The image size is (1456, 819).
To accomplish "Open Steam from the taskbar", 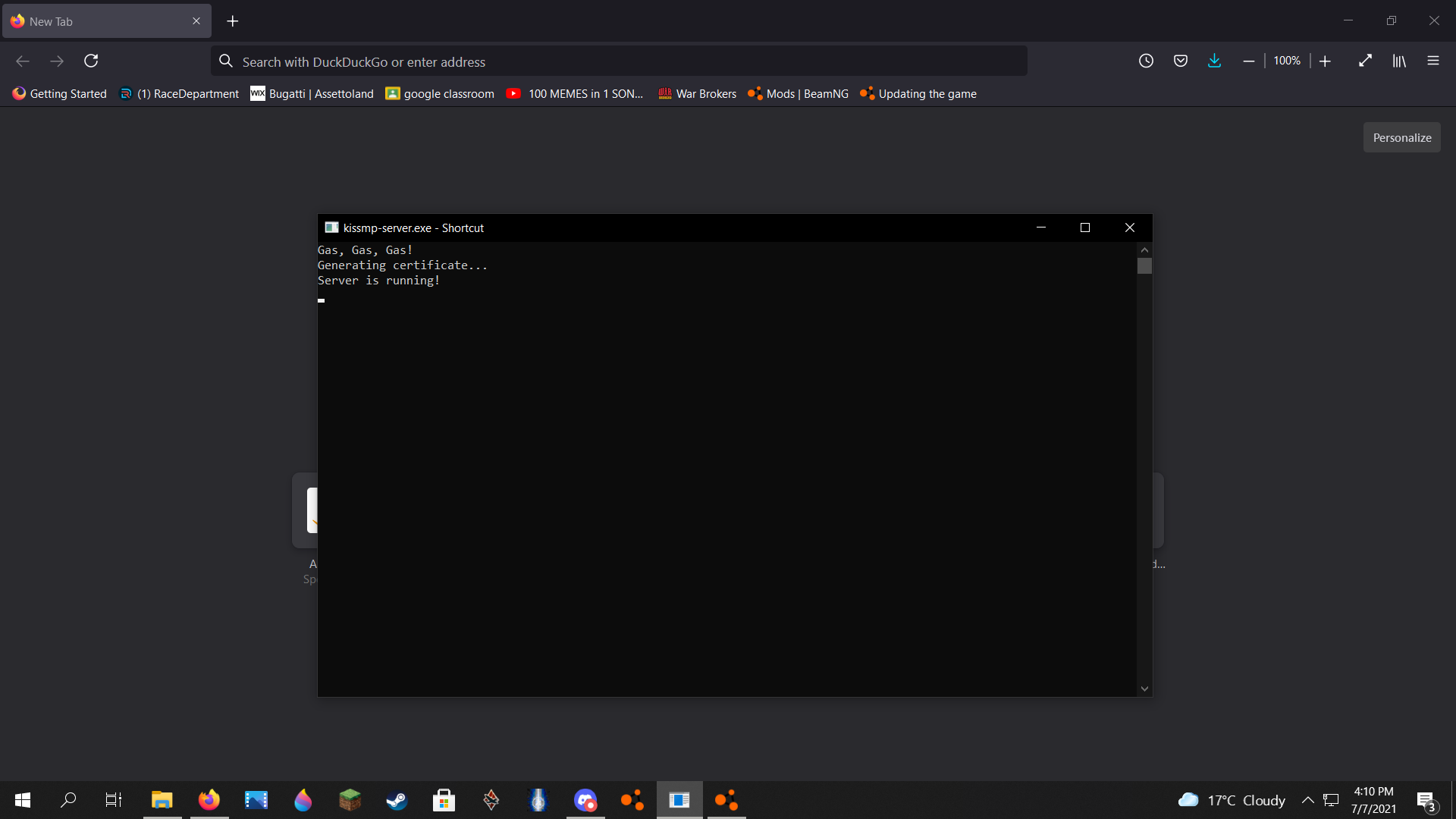I will [397, 800].
